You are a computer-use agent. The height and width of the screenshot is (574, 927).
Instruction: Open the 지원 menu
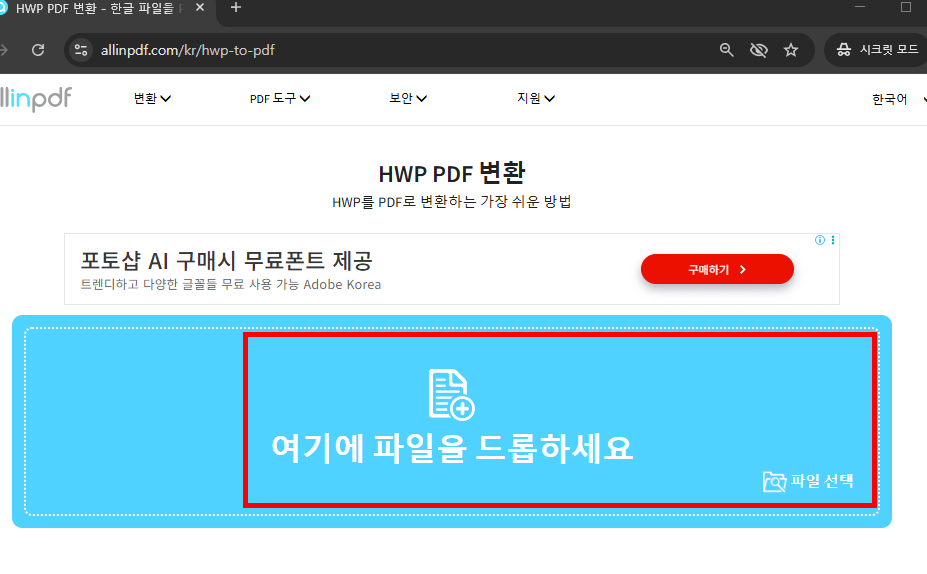coord(536,99)
